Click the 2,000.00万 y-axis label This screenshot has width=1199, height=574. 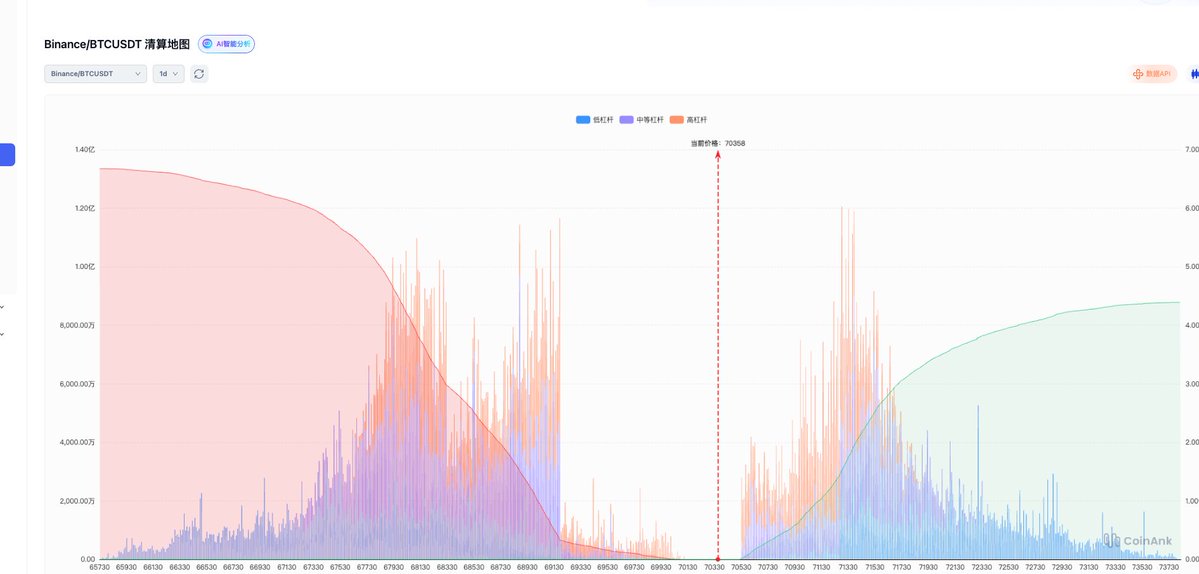(79, 501)
